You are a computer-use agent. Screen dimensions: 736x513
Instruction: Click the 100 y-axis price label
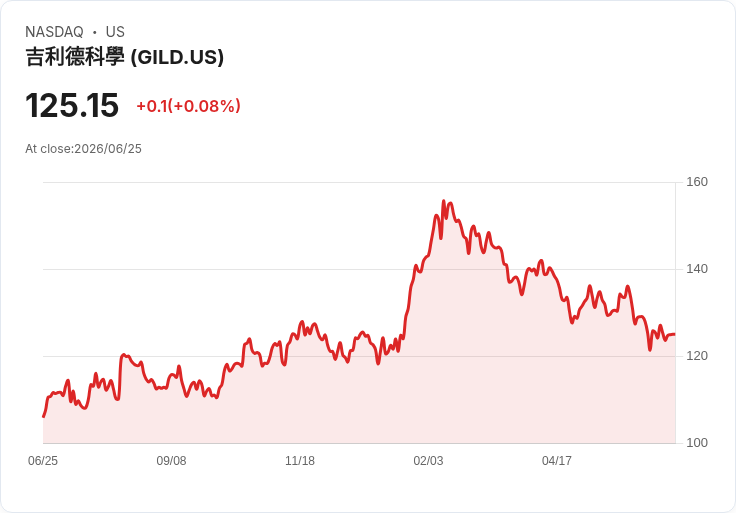[x=697, y=443]
